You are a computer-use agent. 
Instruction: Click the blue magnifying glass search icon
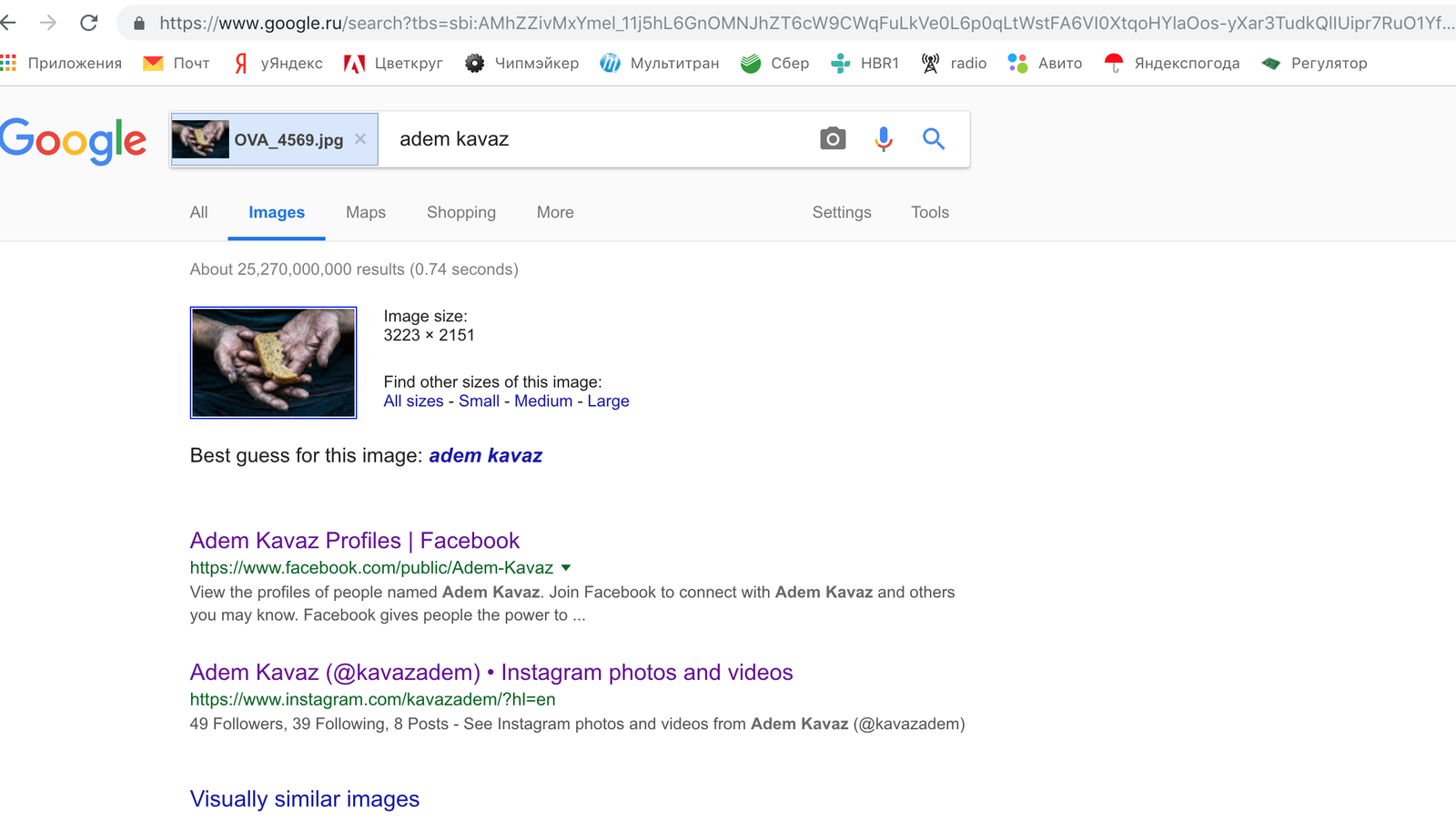[933, 139]
